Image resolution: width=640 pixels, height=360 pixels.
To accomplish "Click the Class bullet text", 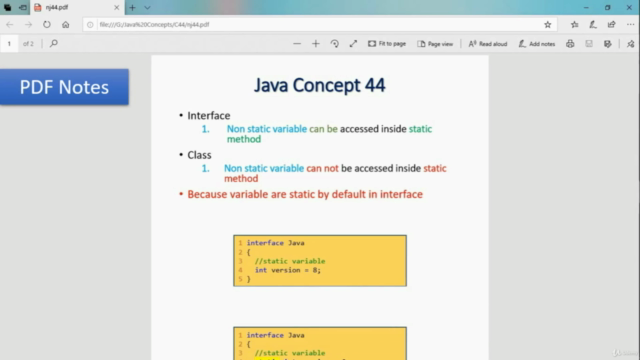I will click(x=199, y=155).
